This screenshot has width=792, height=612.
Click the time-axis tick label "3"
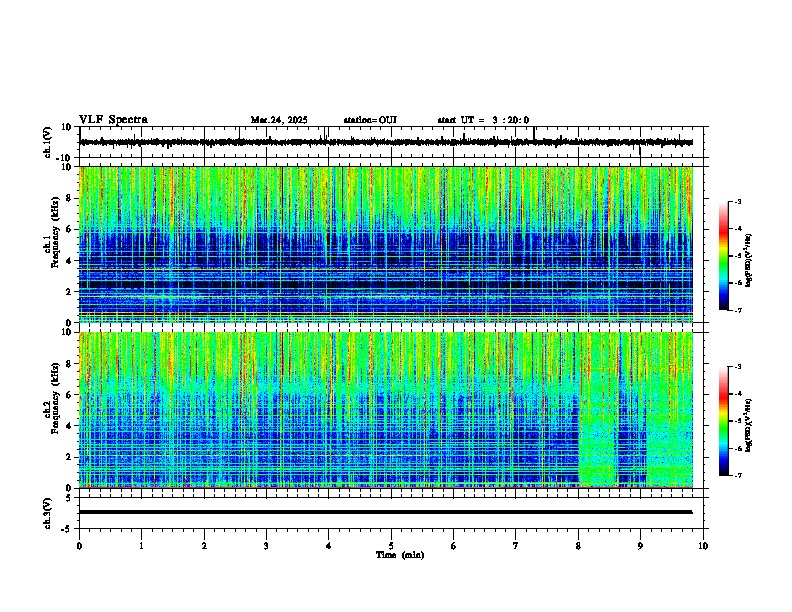266,546
